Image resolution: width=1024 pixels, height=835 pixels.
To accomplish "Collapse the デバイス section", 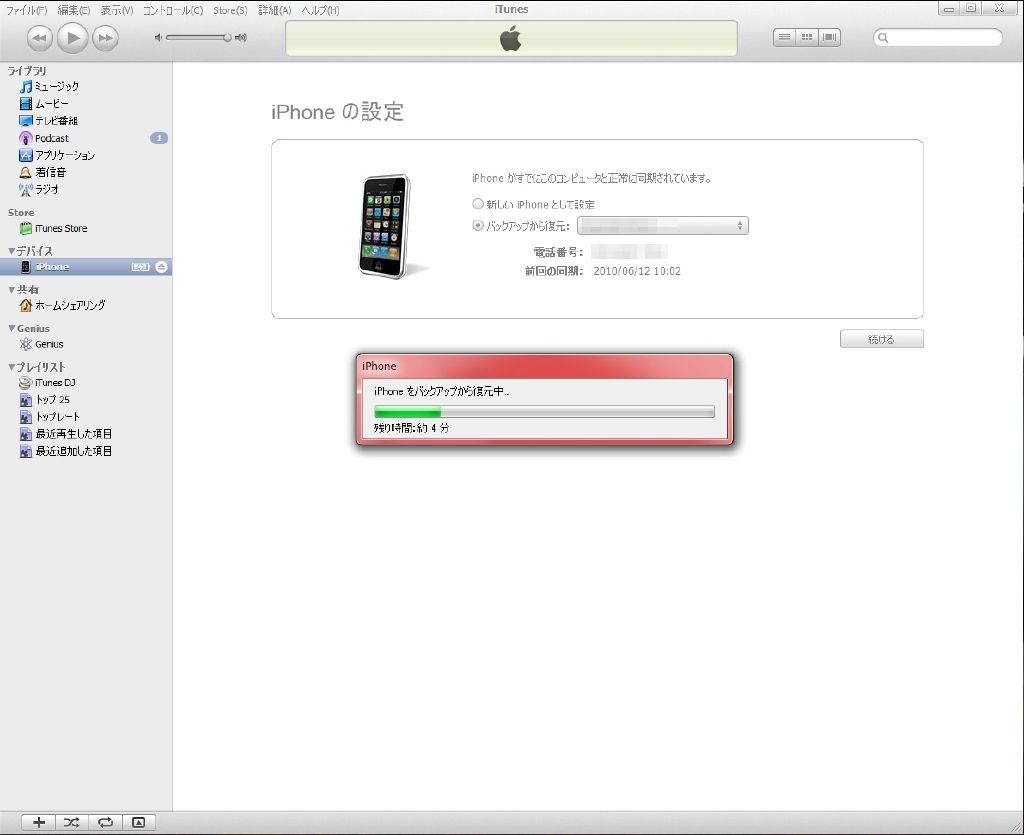I will tap(11, 251).
